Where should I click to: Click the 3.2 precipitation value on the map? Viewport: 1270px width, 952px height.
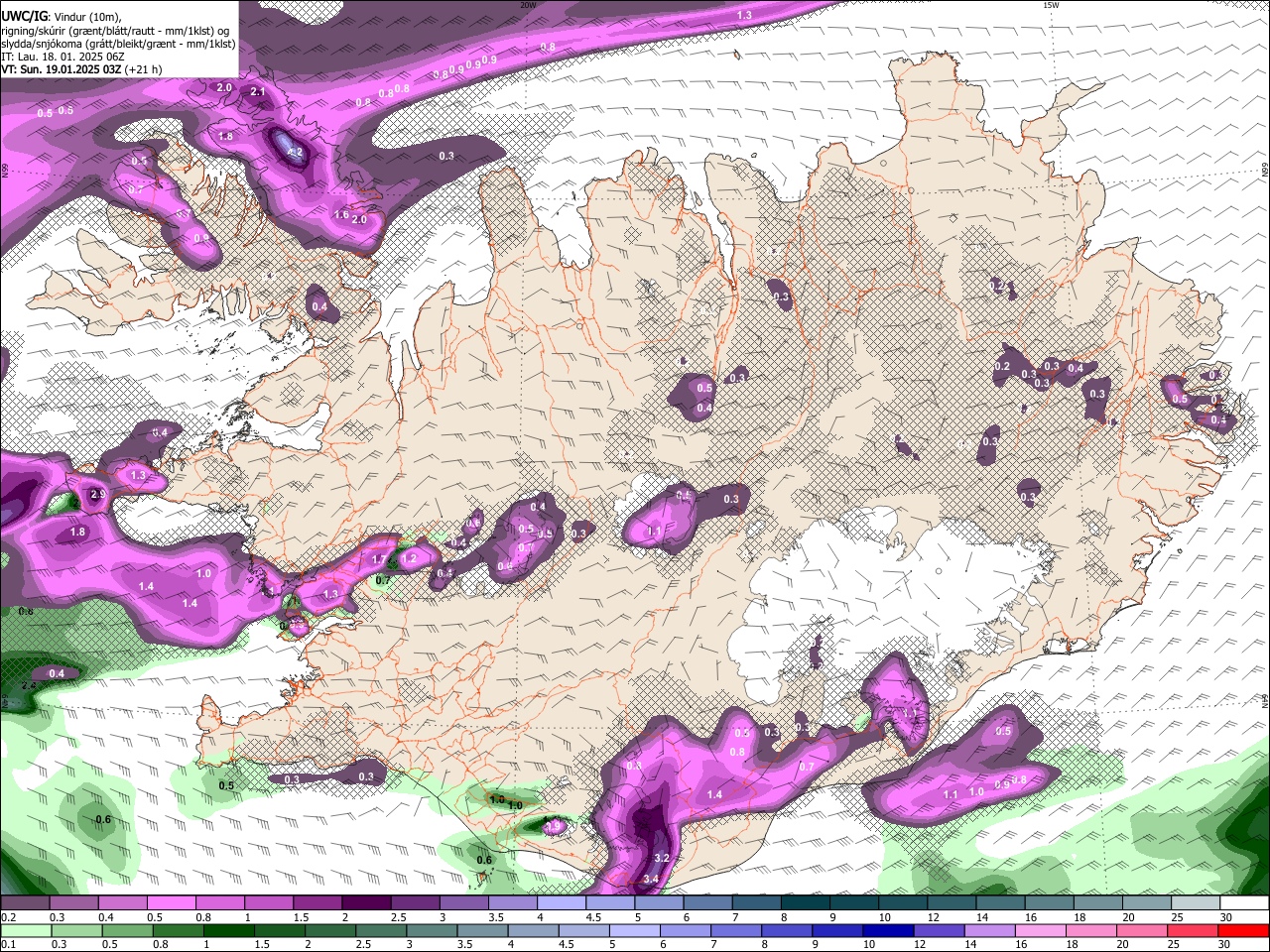663,858
